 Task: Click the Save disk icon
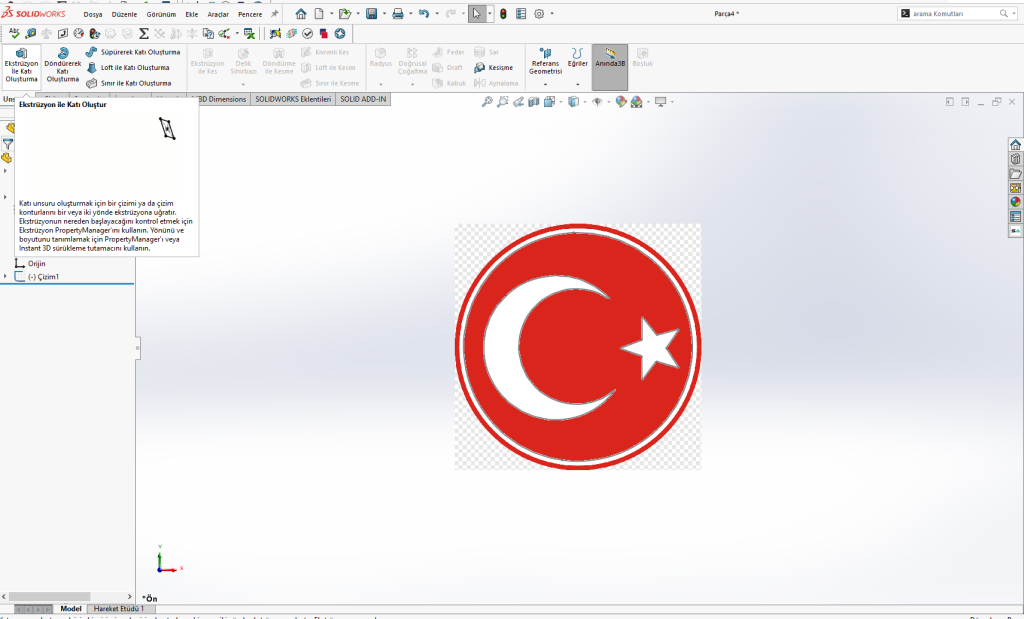click(371, 14)
